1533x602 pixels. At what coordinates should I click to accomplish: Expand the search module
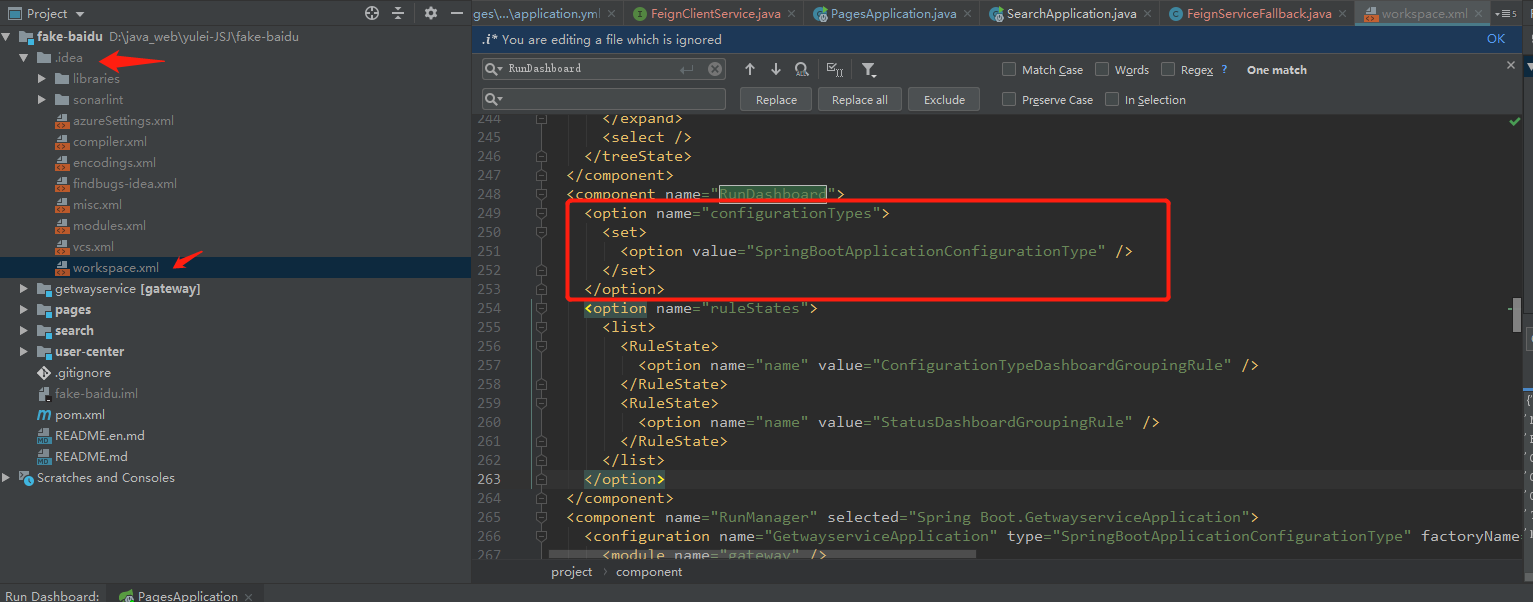point(24,331)
